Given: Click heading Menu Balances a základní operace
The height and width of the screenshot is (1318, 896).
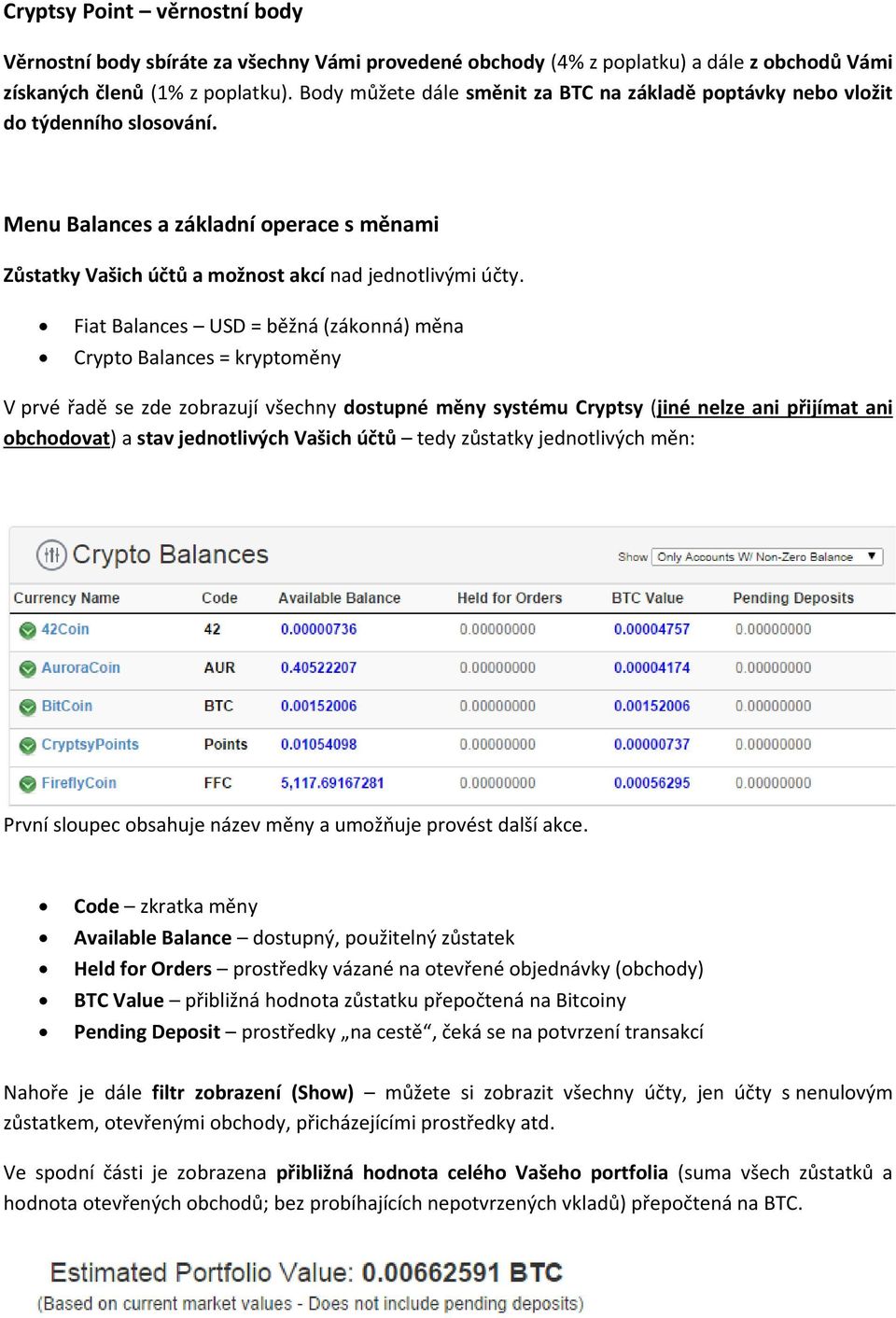Looking at the screenshot, I should [221, 224].
